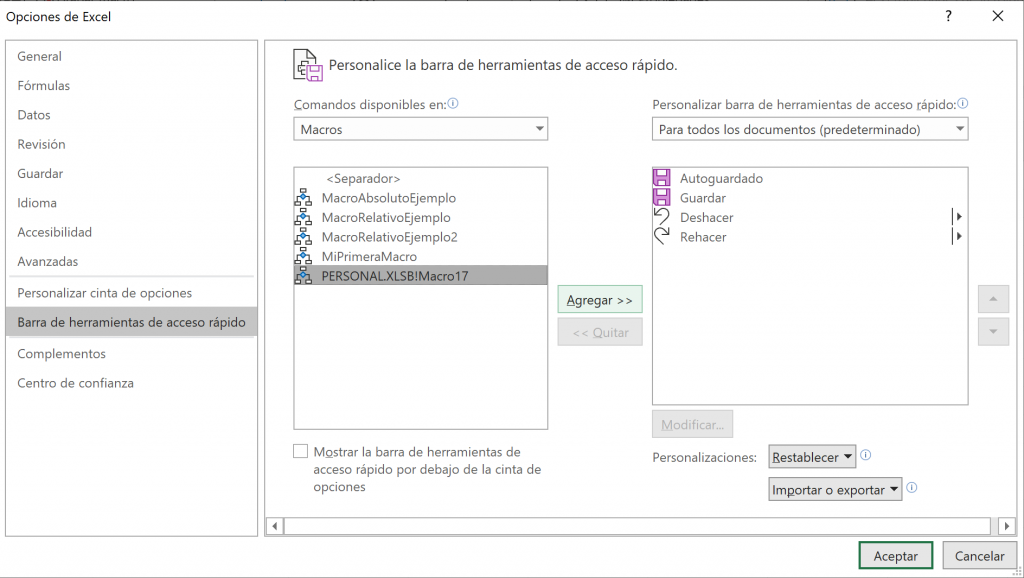Click the << Quitar button
Viewport: 1024px width, 578px height.
(x=600, y=332)
